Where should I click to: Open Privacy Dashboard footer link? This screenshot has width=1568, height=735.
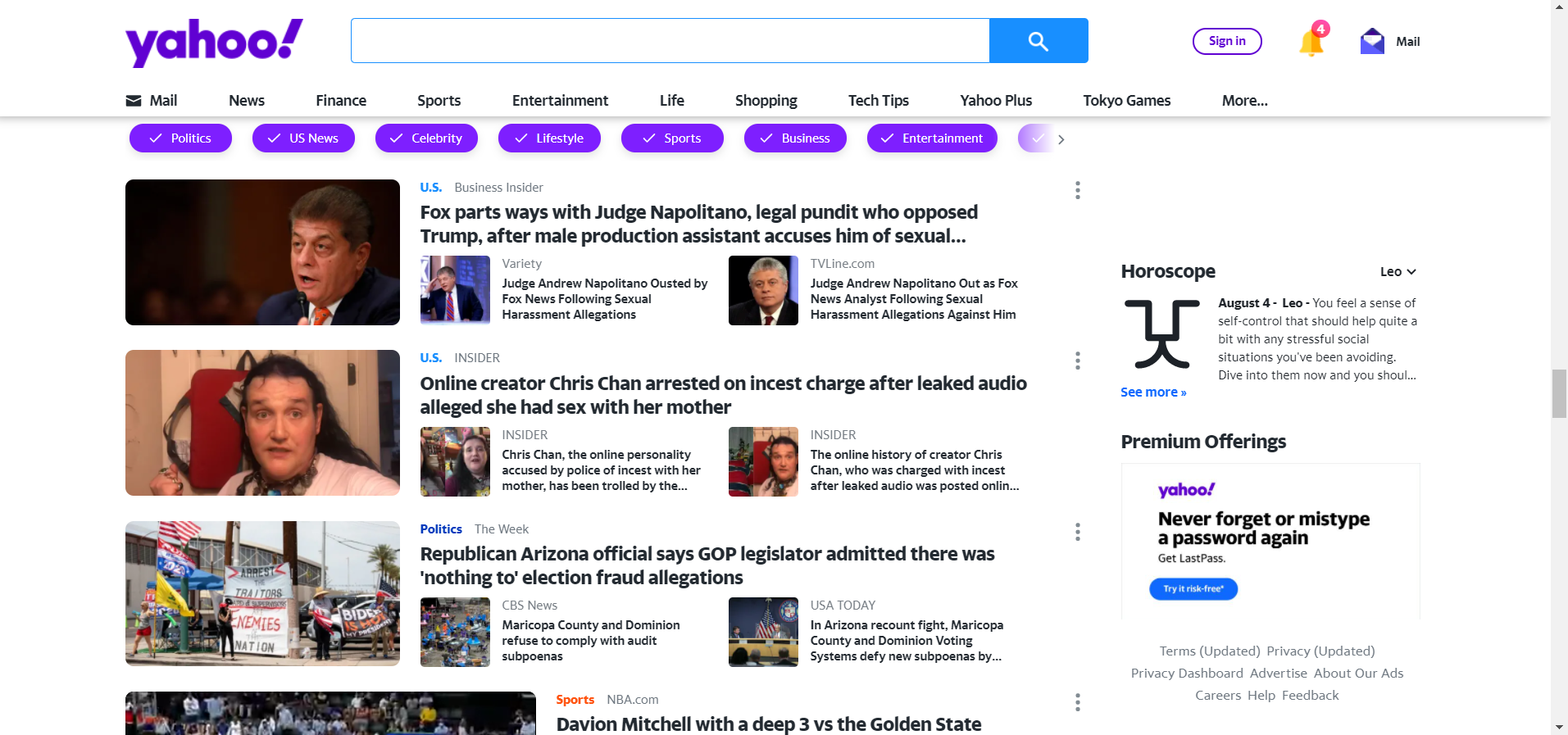(x=1187, y=674)
